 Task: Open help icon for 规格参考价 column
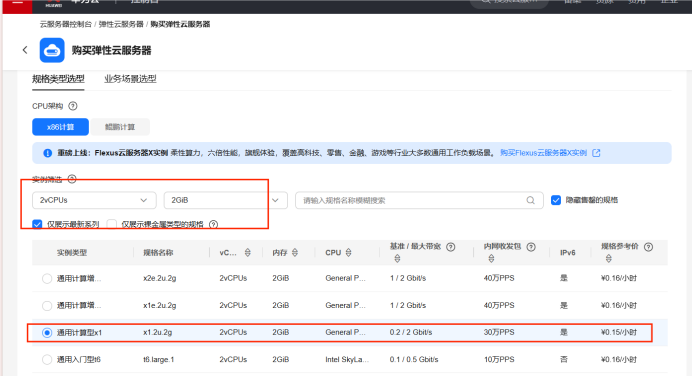click(x=648, y=247)
